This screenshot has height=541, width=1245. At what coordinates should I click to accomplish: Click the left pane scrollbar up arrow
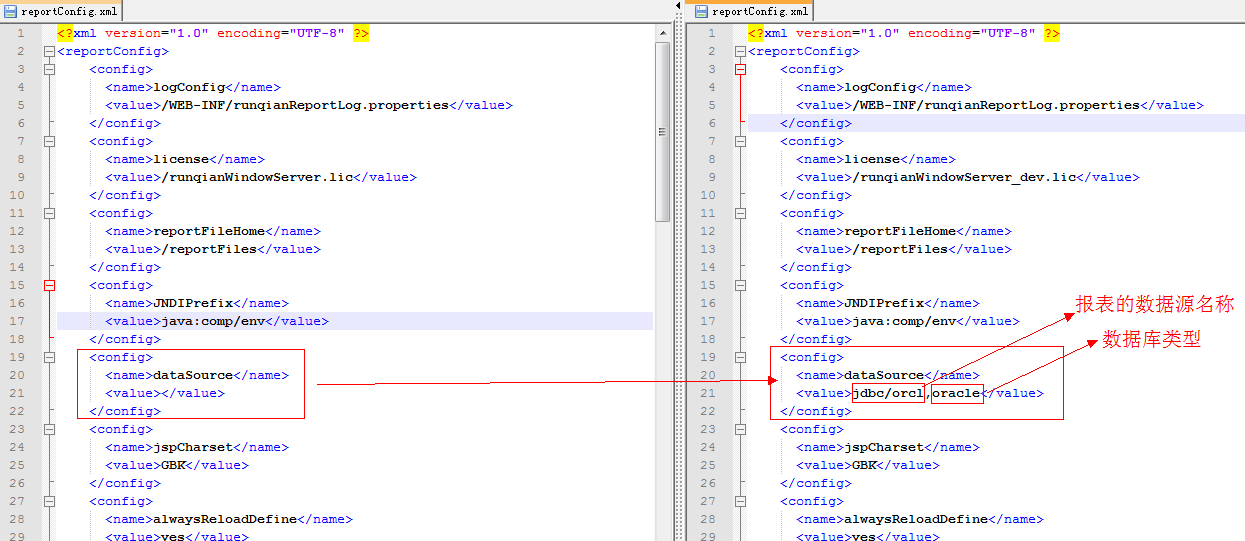click(662, 33)
